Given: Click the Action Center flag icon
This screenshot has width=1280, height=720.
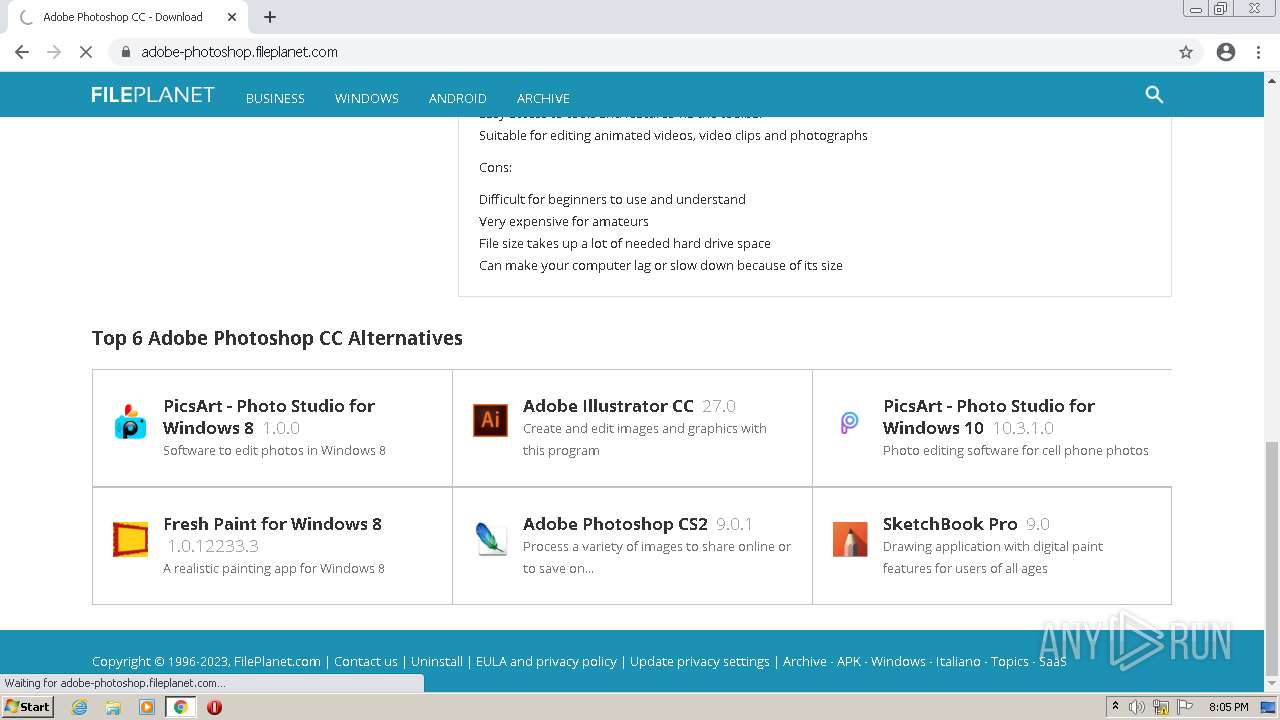Looking at the screenshot, I should point(1185,707).
